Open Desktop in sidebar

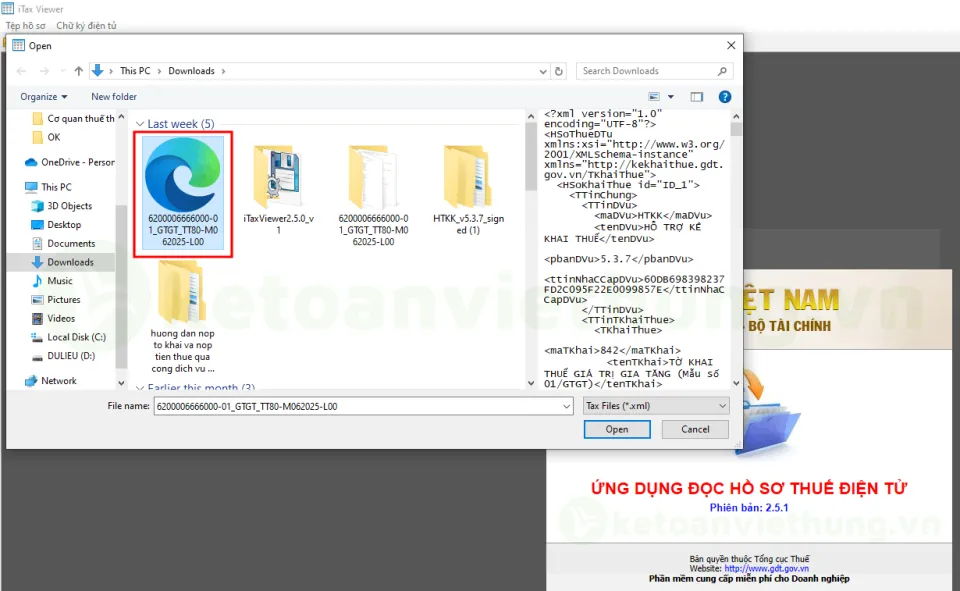click(56, 225)
